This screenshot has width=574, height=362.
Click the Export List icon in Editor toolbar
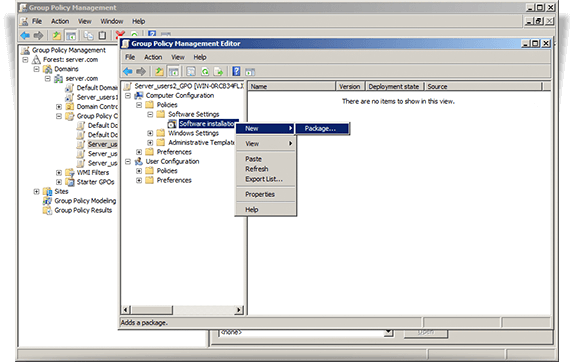coord(219,71)
